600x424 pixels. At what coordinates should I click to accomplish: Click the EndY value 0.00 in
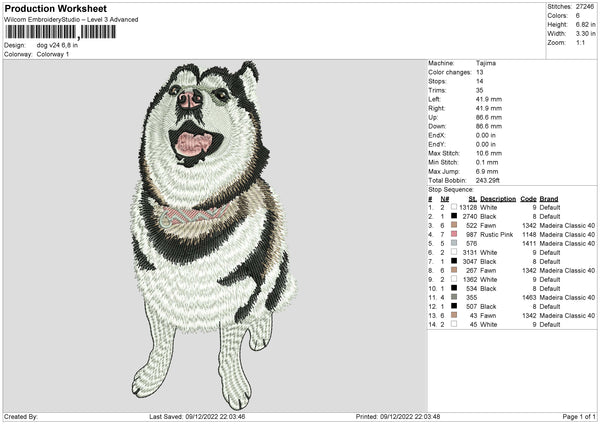[486, 144]
